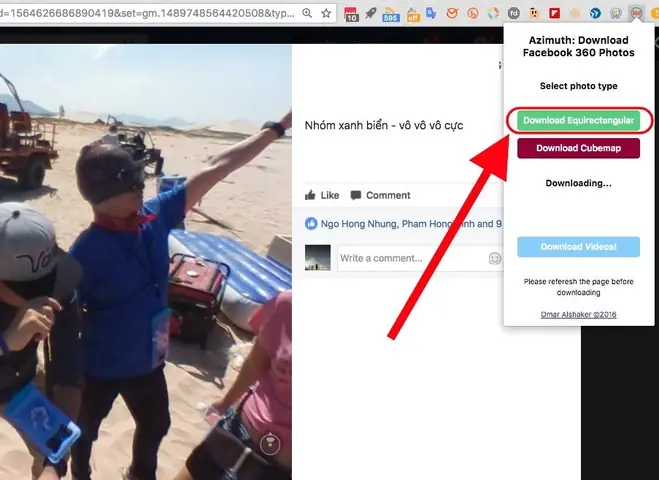
Task: Click the 'Downloading...' status text
Action: [x=578, y=183]
